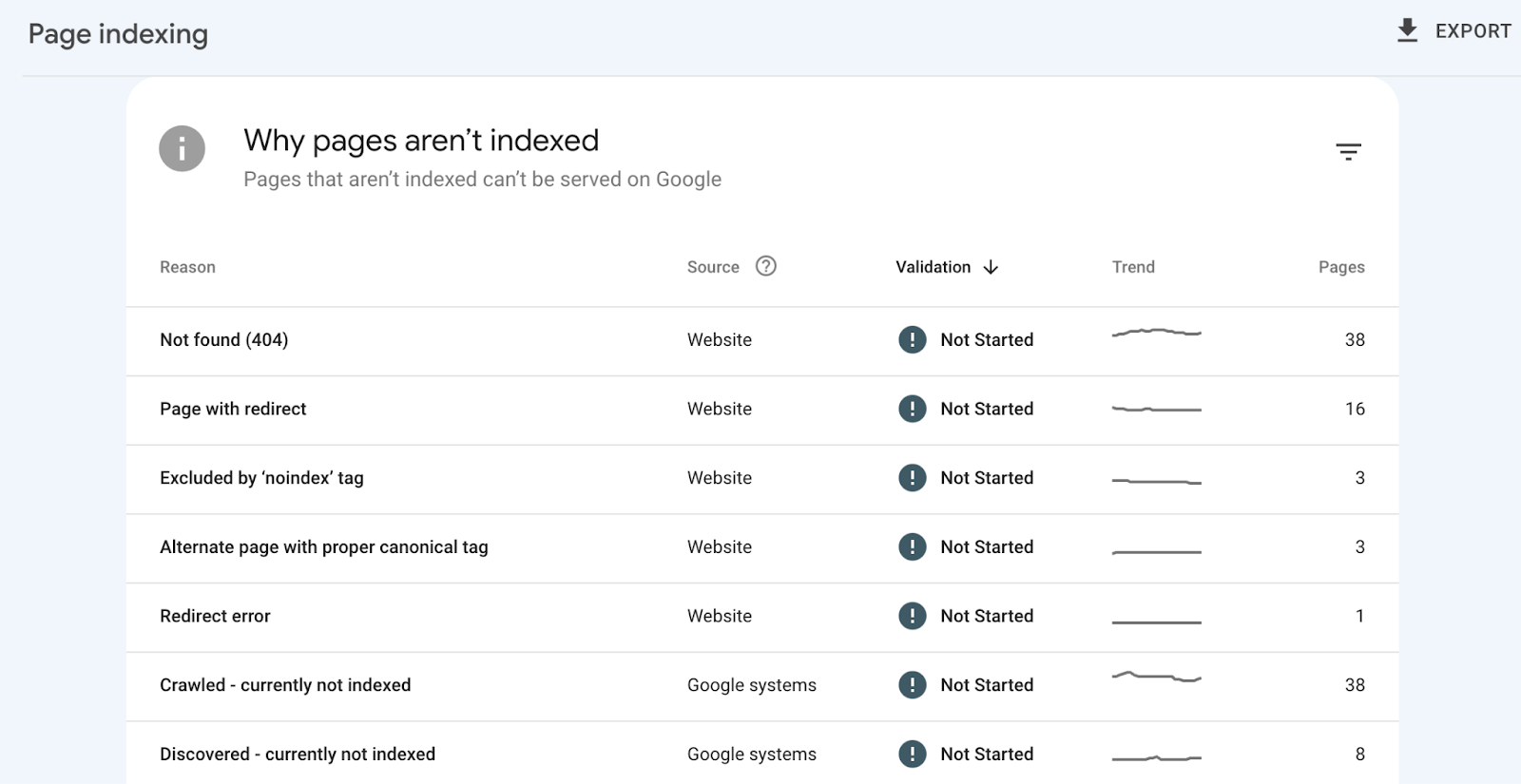Click Website source in Page with redirect row
This screenshot has width=1521, height=784.
pos(720,409)
